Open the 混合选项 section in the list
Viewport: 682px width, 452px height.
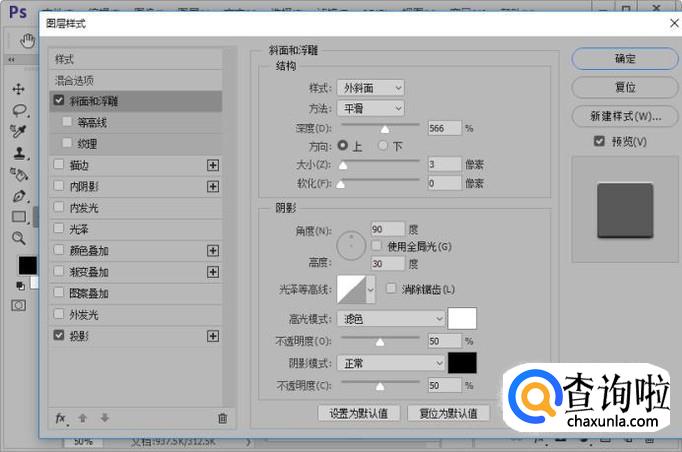click(75, 80)
